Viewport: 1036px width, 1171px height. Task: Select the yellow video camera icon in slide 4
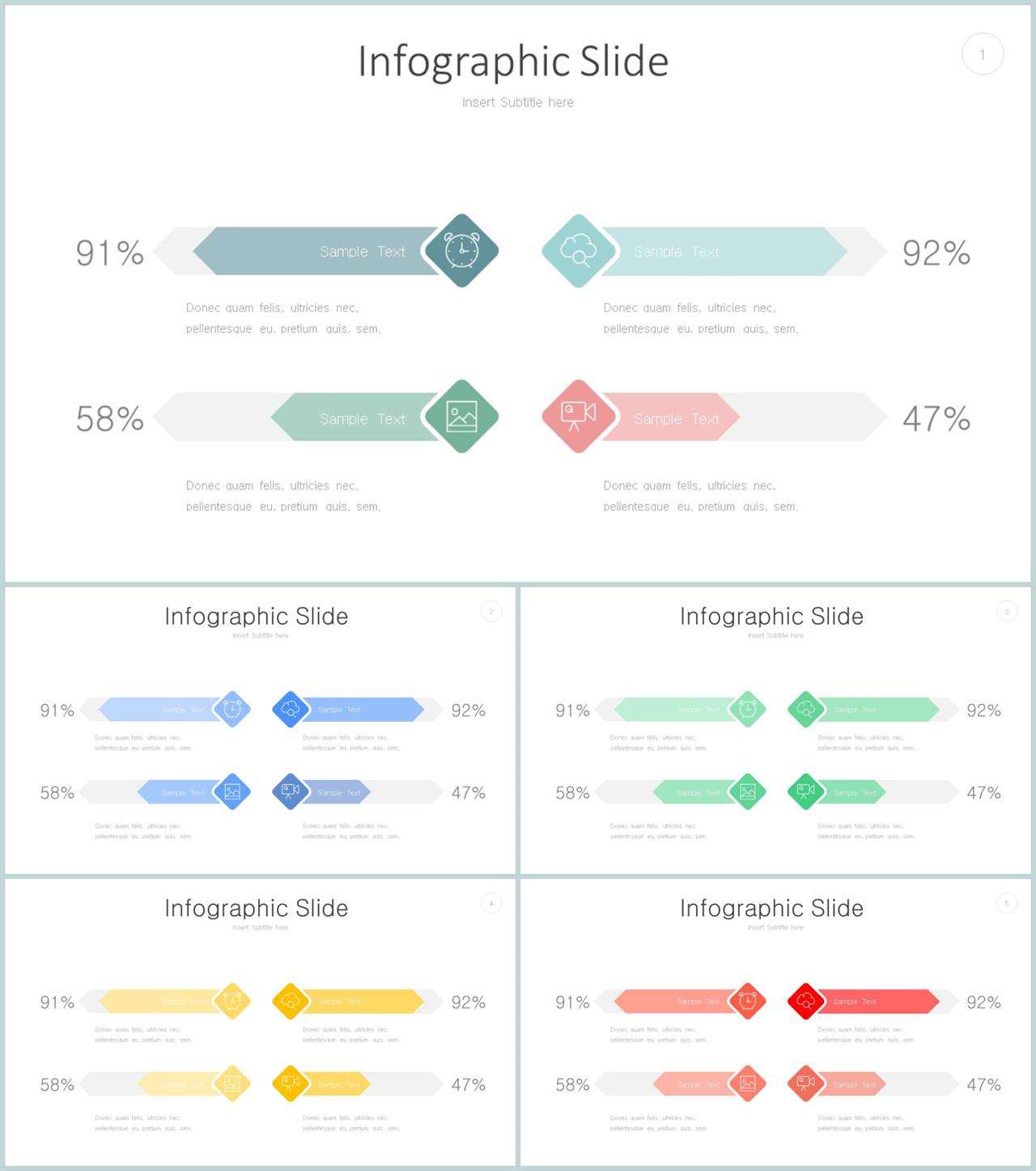(290, 1084)
